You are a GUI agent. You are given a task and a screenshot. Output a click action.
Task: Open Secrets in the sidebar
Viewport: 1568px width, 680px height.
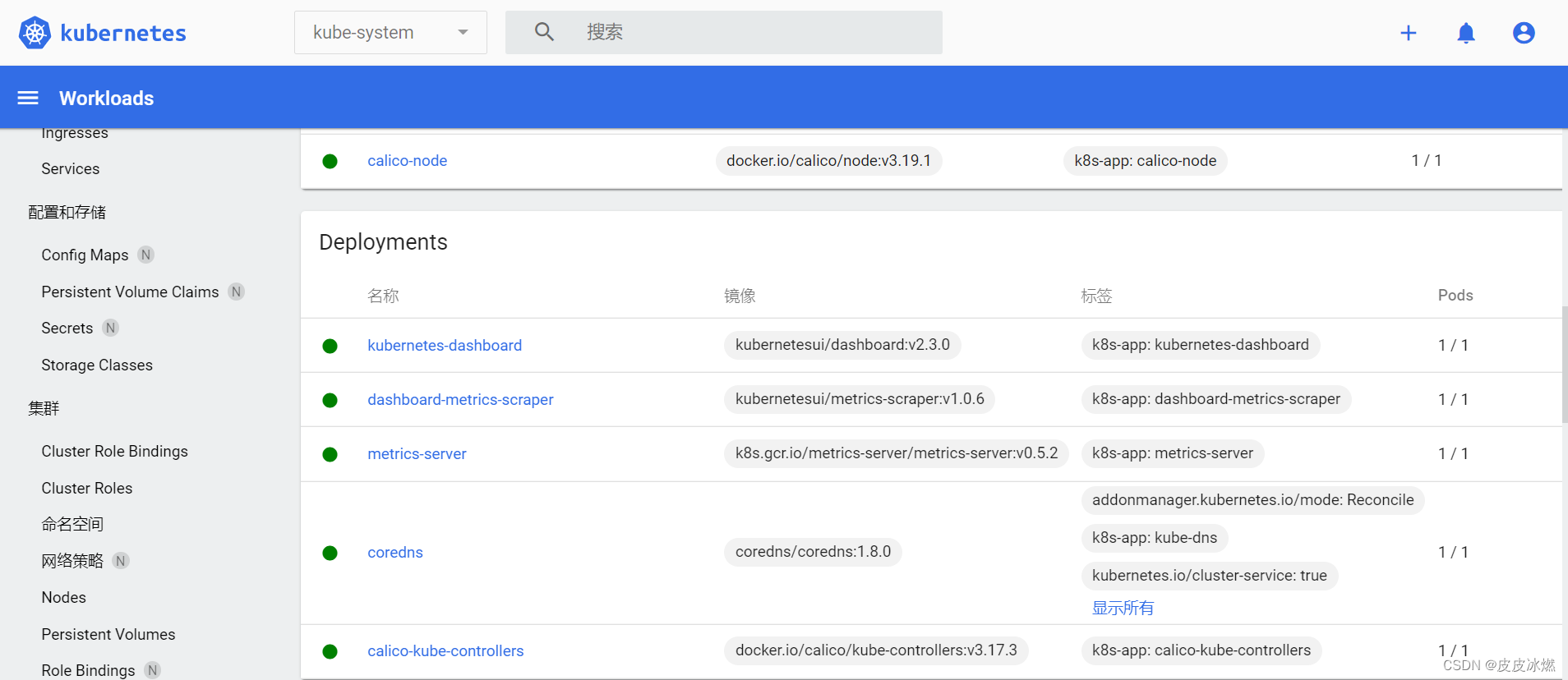67,328
